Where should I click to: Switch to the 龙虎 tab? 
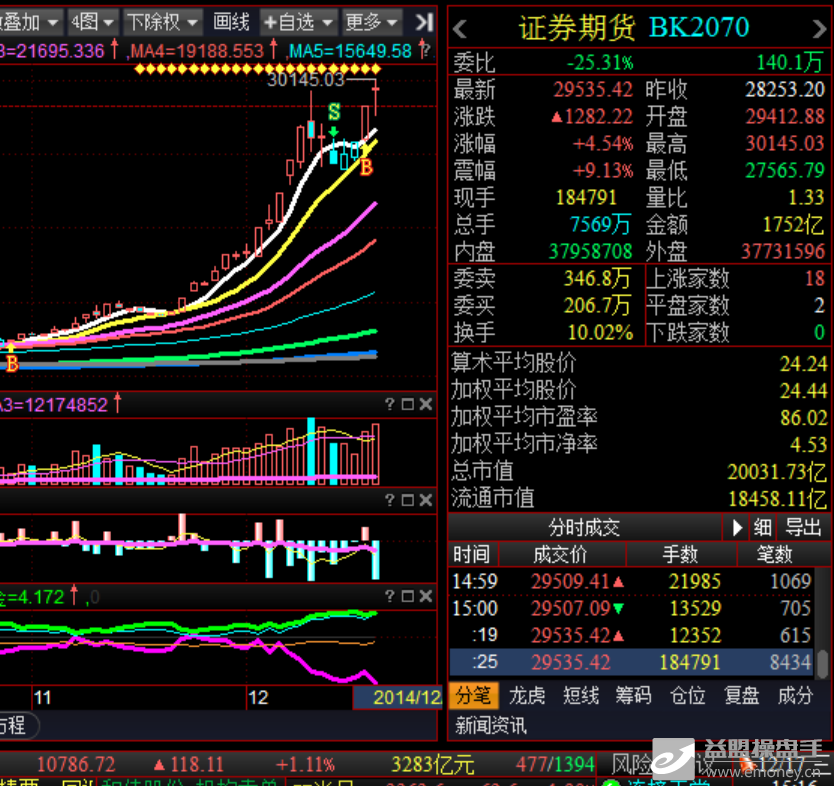[x=527, y=695]
